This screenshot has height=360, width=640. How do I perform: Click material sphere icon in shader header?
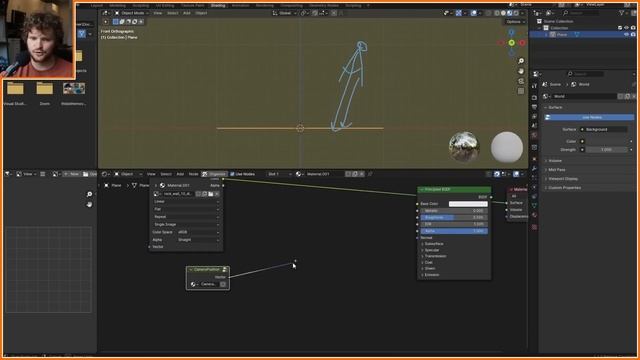299,174
